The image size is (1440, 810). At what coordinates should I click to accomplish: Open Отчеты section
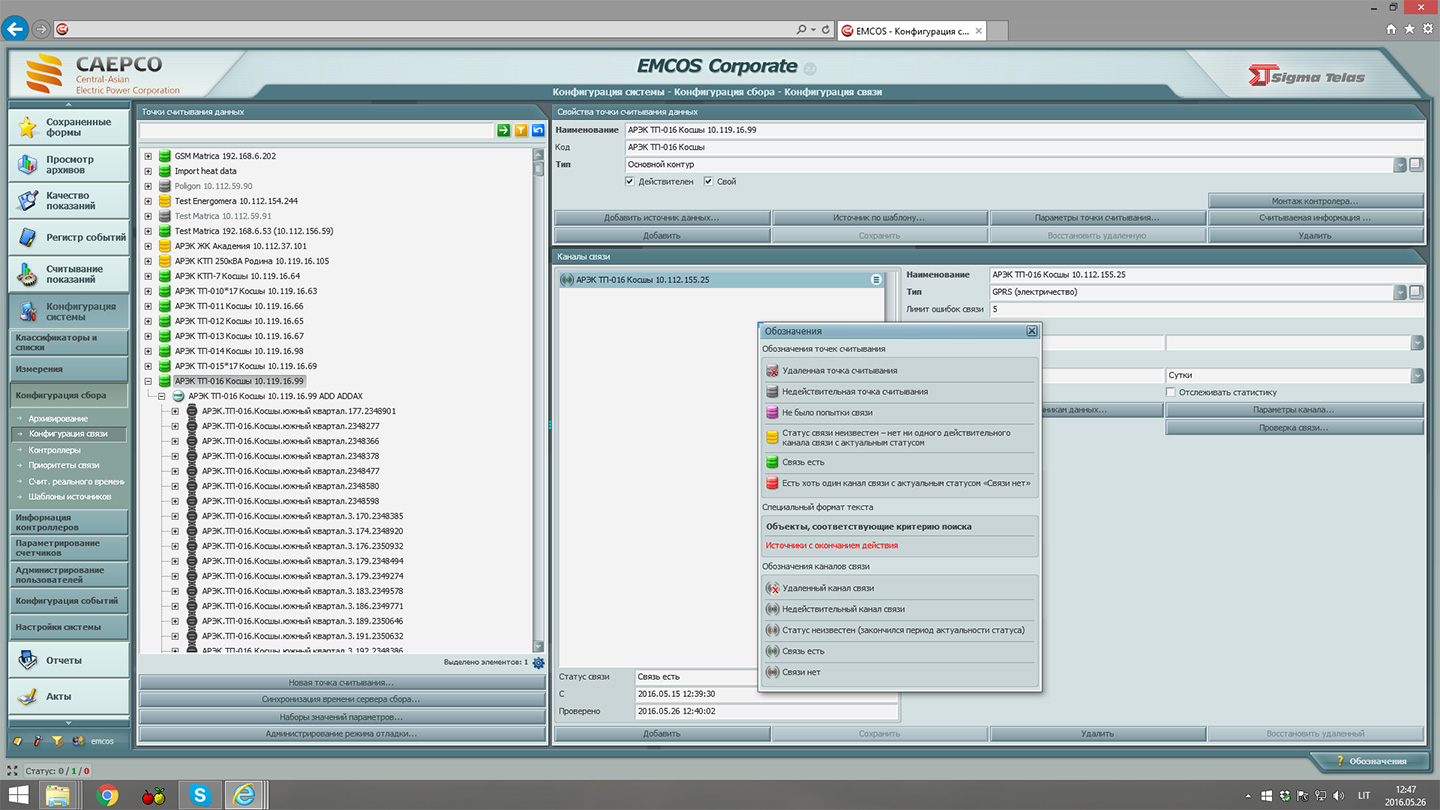[x=69, y=660]
